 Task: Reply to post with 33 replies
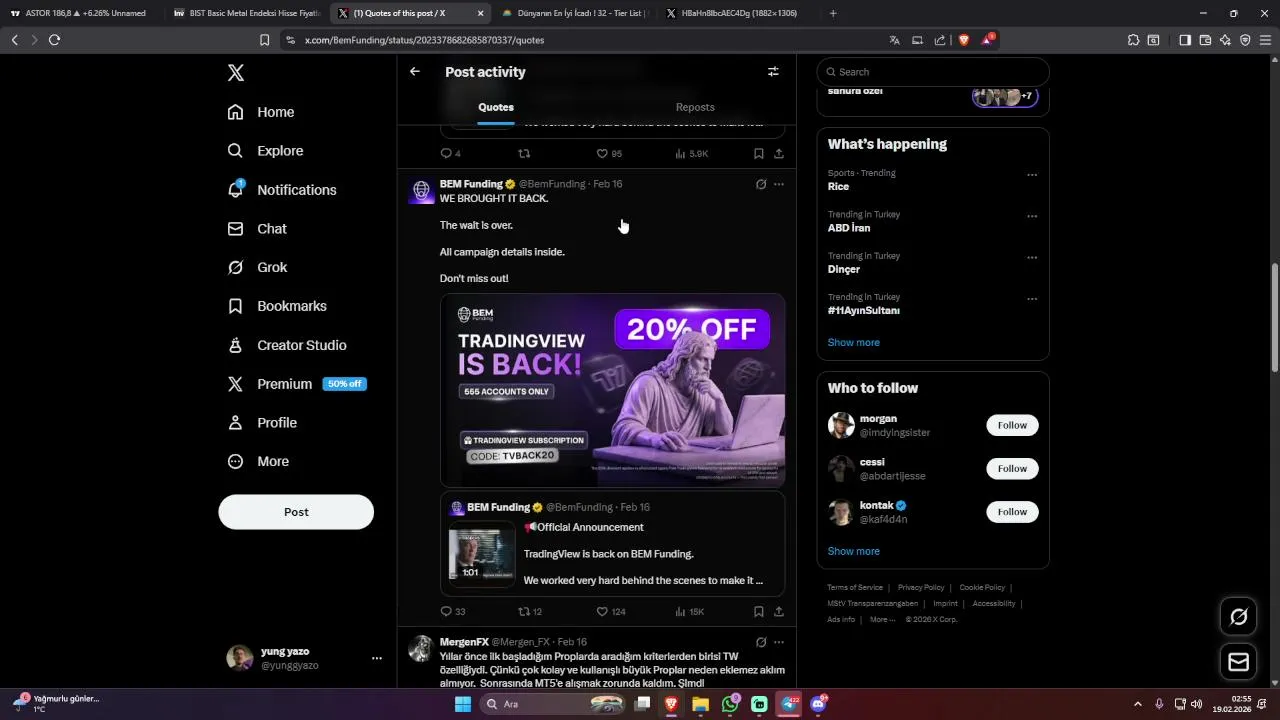pyautogui.click(x=453, y=611)
